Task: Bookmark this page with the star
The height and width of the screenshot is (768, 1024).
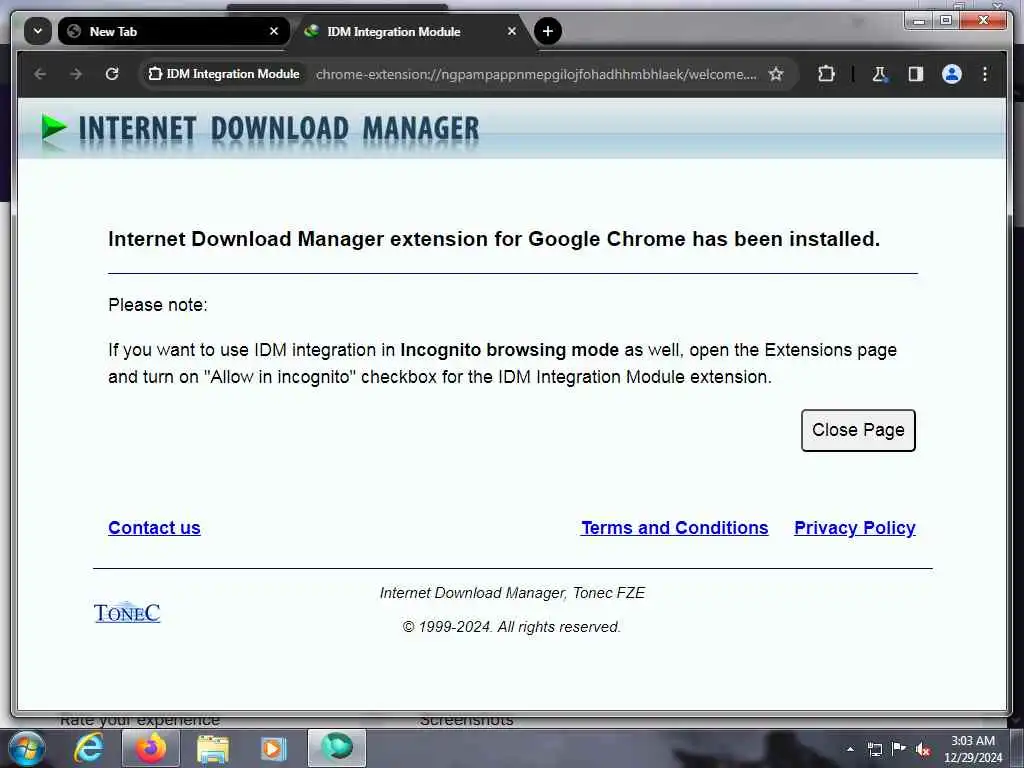Action: pos(776,74)
